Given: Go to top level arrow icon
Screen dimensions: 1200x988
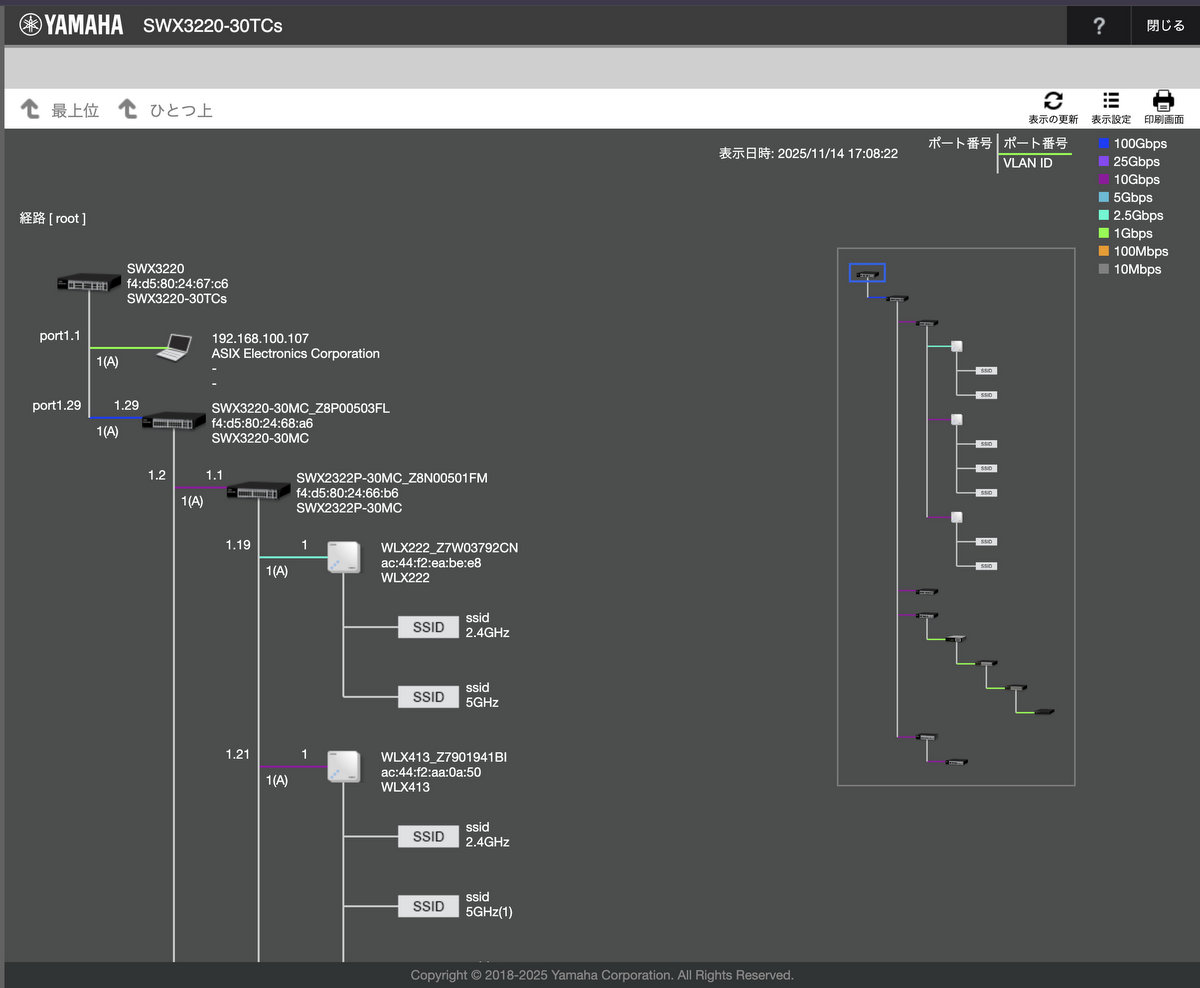Looking at the screenshot, I should 31,109.
